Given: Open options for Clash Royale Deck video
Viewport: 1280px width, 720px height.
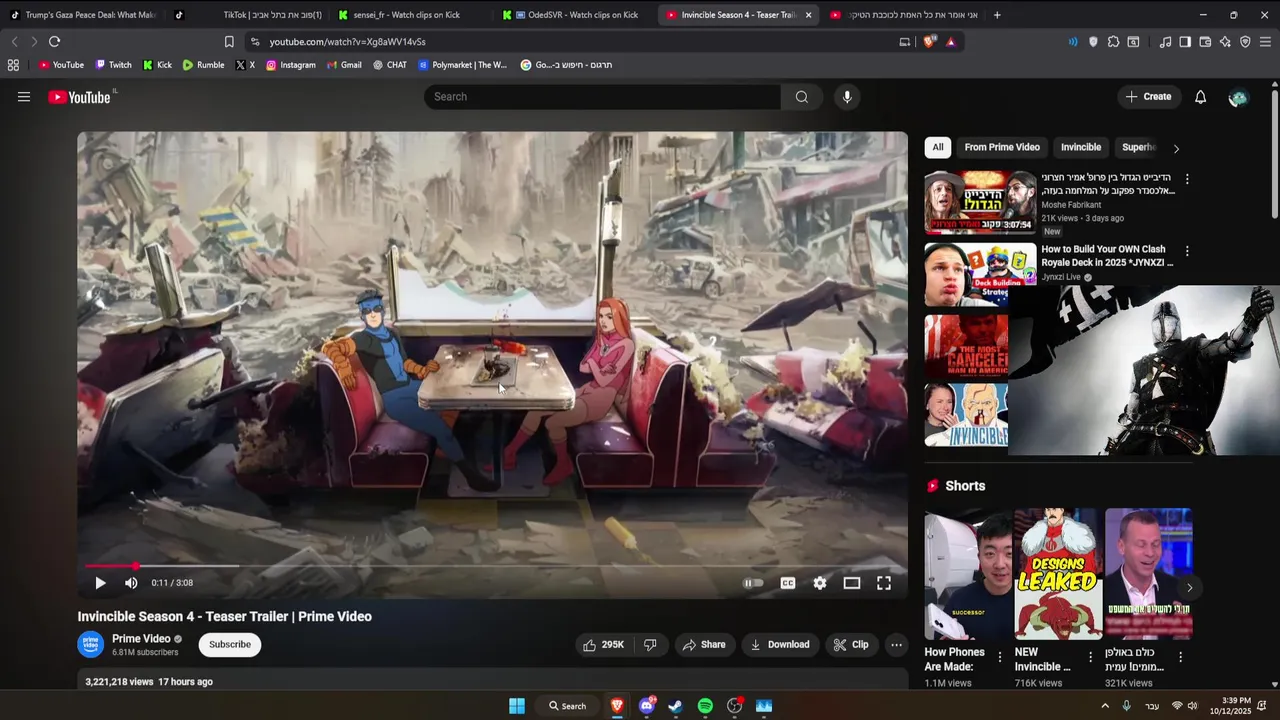Looking at the screenshot, I should coord(1187,251).
